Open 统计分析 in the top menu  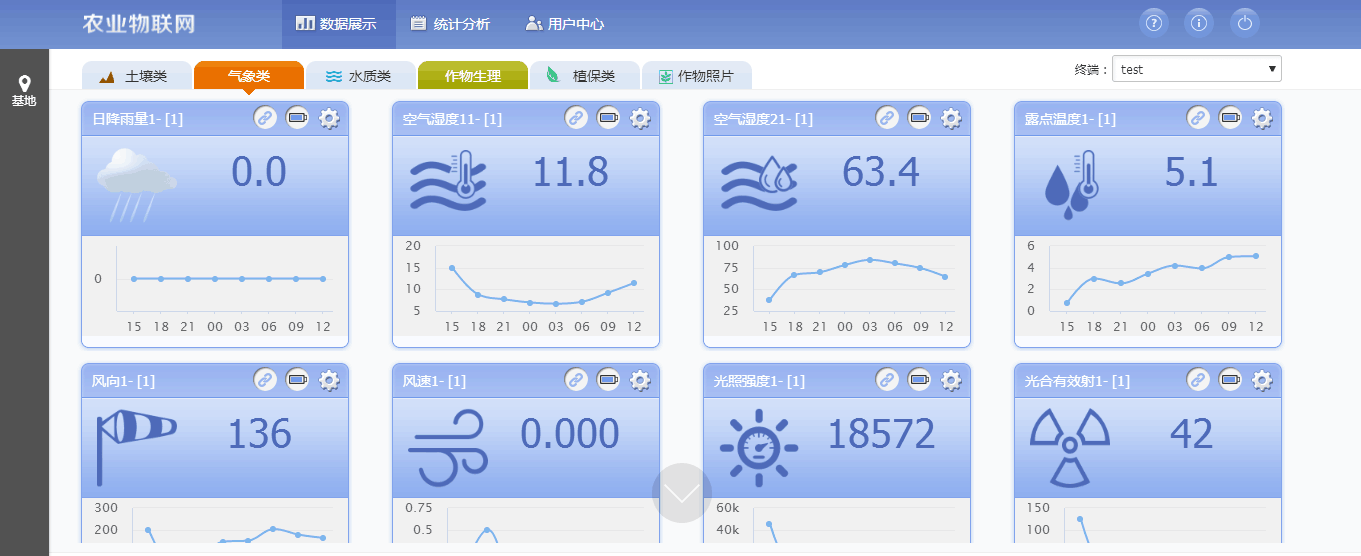coord(450,24)
